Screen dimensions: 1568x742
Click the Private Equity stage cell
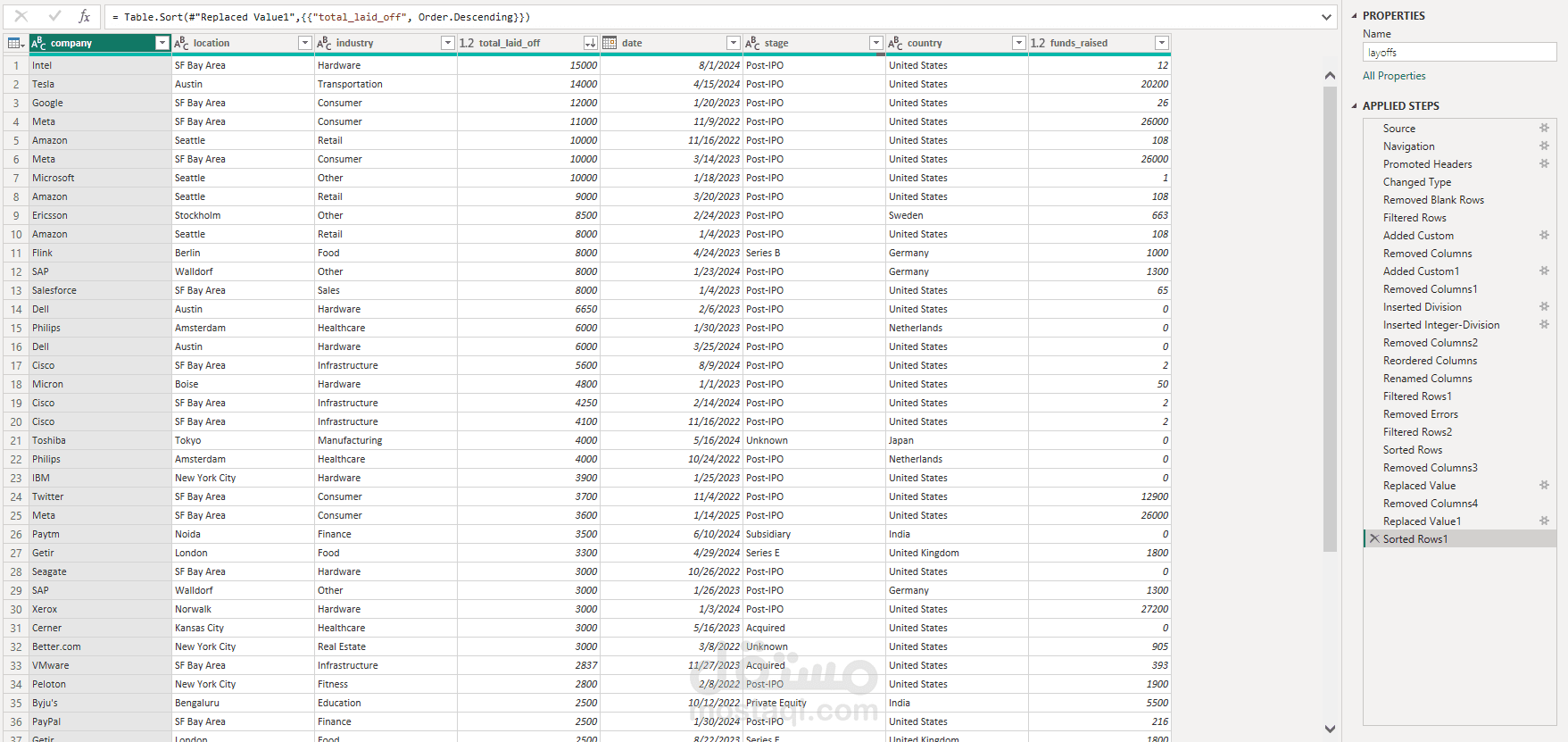pyautogui.click(x=814, y=703)
